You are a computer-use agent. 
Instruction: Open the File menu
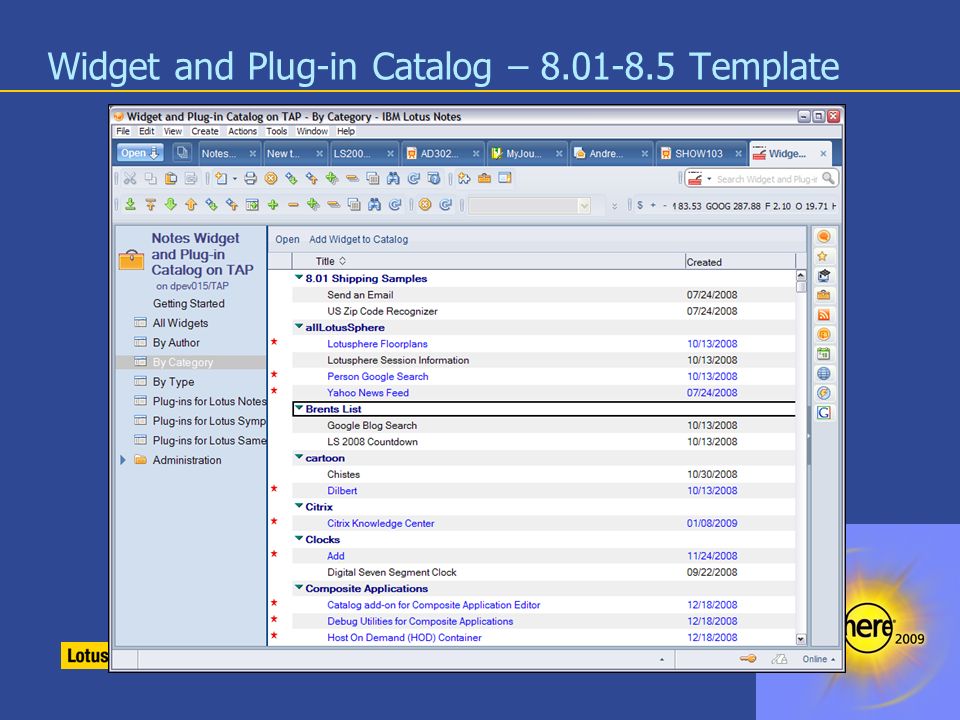(x=123, y=131)
